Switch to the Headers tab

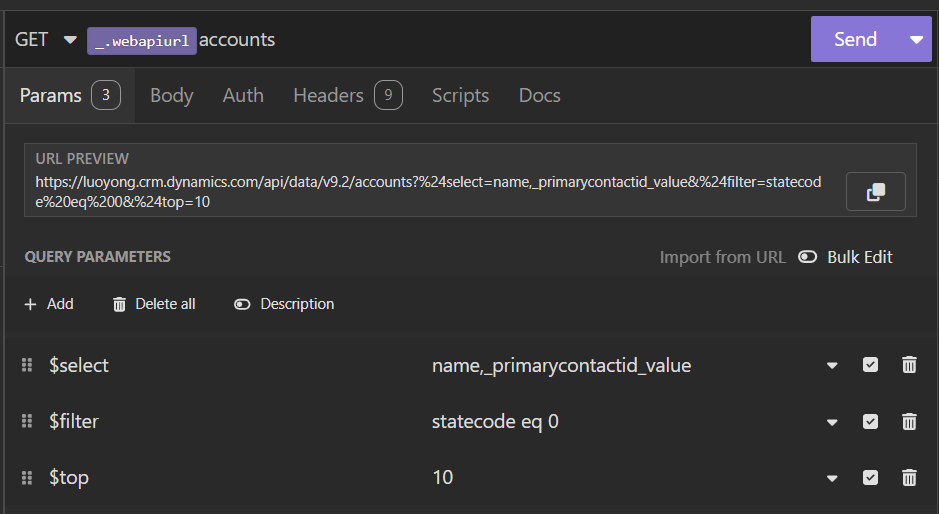pos(348,95)
